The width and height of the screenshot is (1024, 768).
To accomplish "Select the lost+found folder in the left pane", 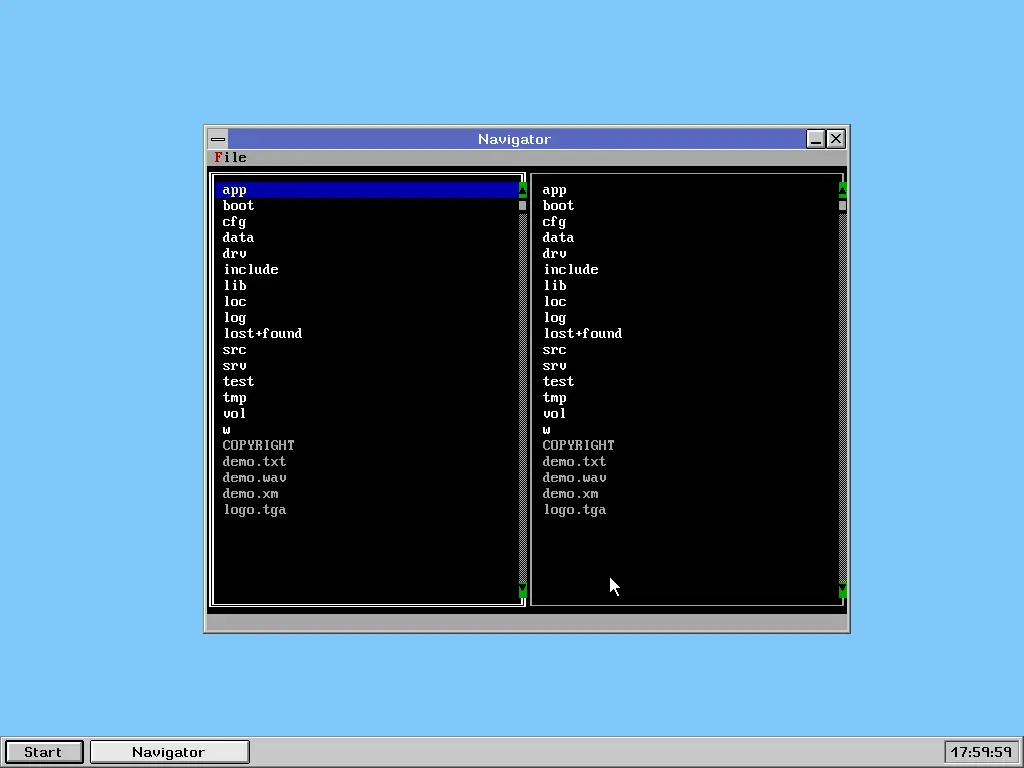I will tap(262, 334).
